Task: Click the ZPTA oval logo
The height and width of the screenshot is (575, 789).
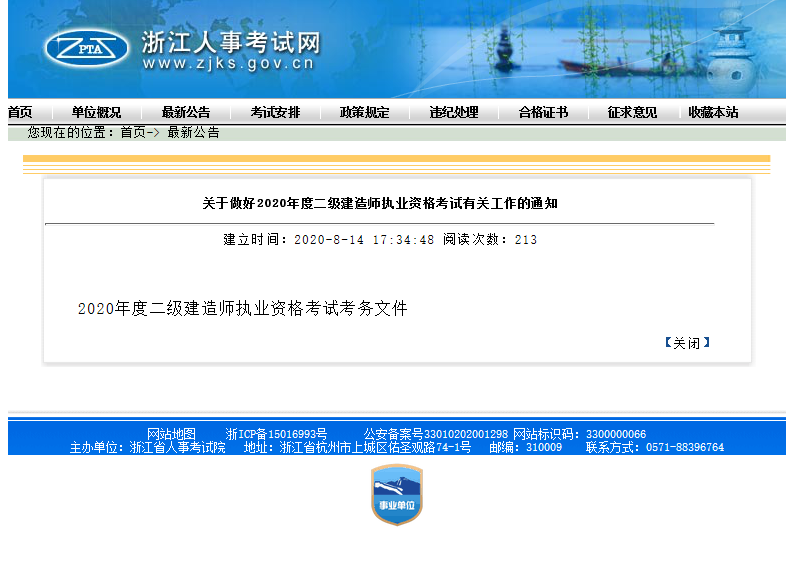Action: click(x=87, y=49)
